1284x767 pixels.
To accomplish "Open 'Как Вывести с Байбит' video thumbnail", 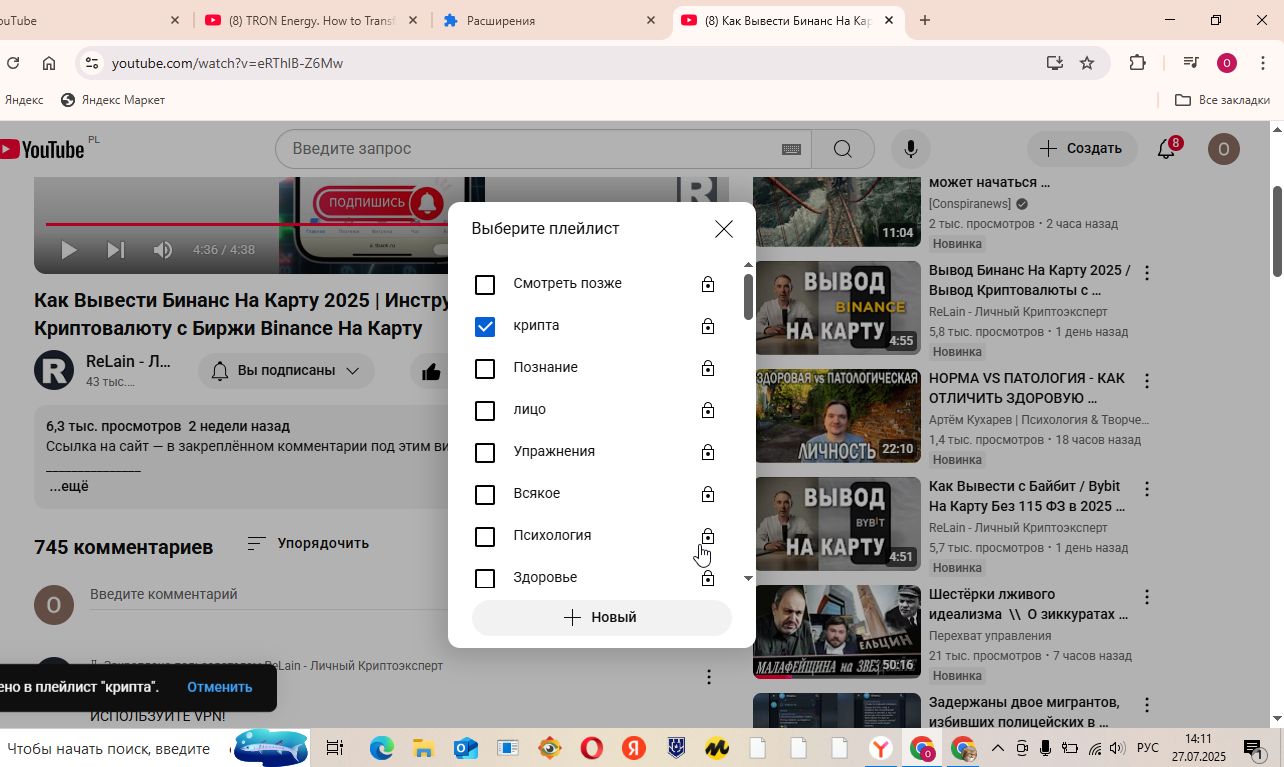I will (x=837, y=524).
